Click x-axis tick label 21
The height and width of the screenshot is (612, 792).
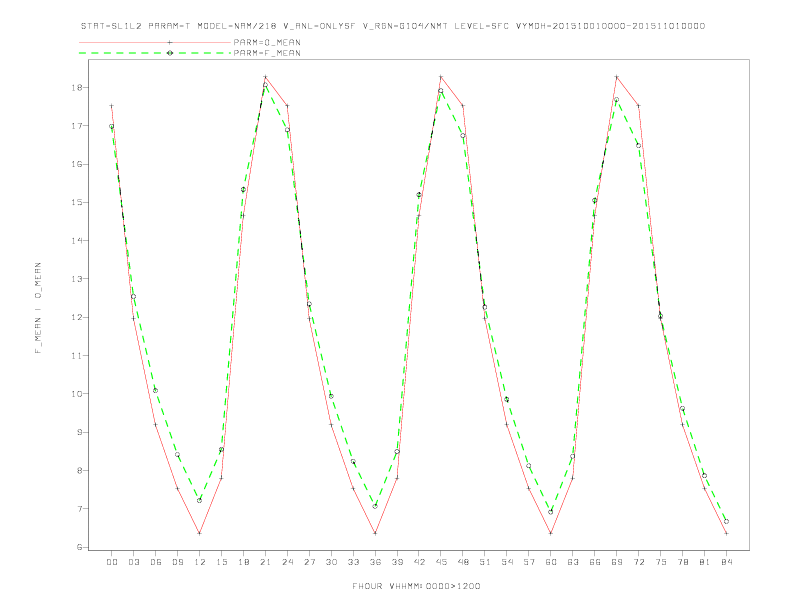click(x=265, y=562)
